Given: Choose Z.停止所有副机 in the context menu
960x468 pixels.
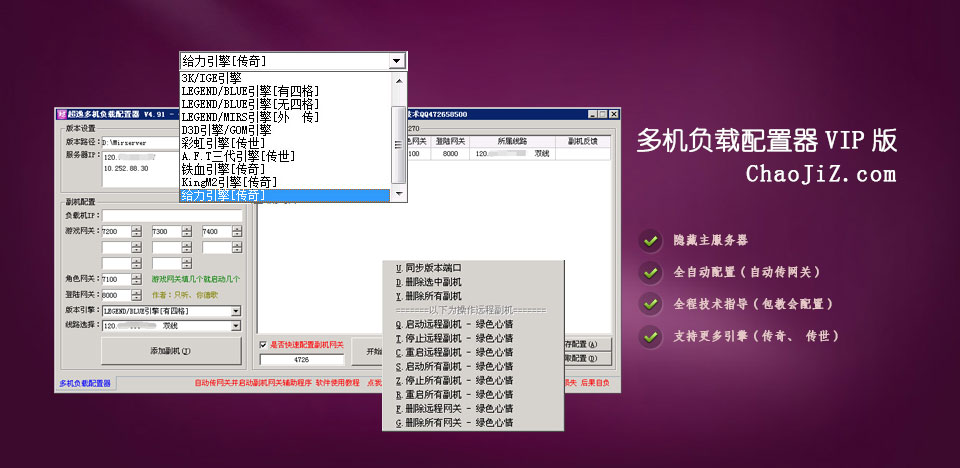Looking at the screenshot, I should (x=473, y=380).
